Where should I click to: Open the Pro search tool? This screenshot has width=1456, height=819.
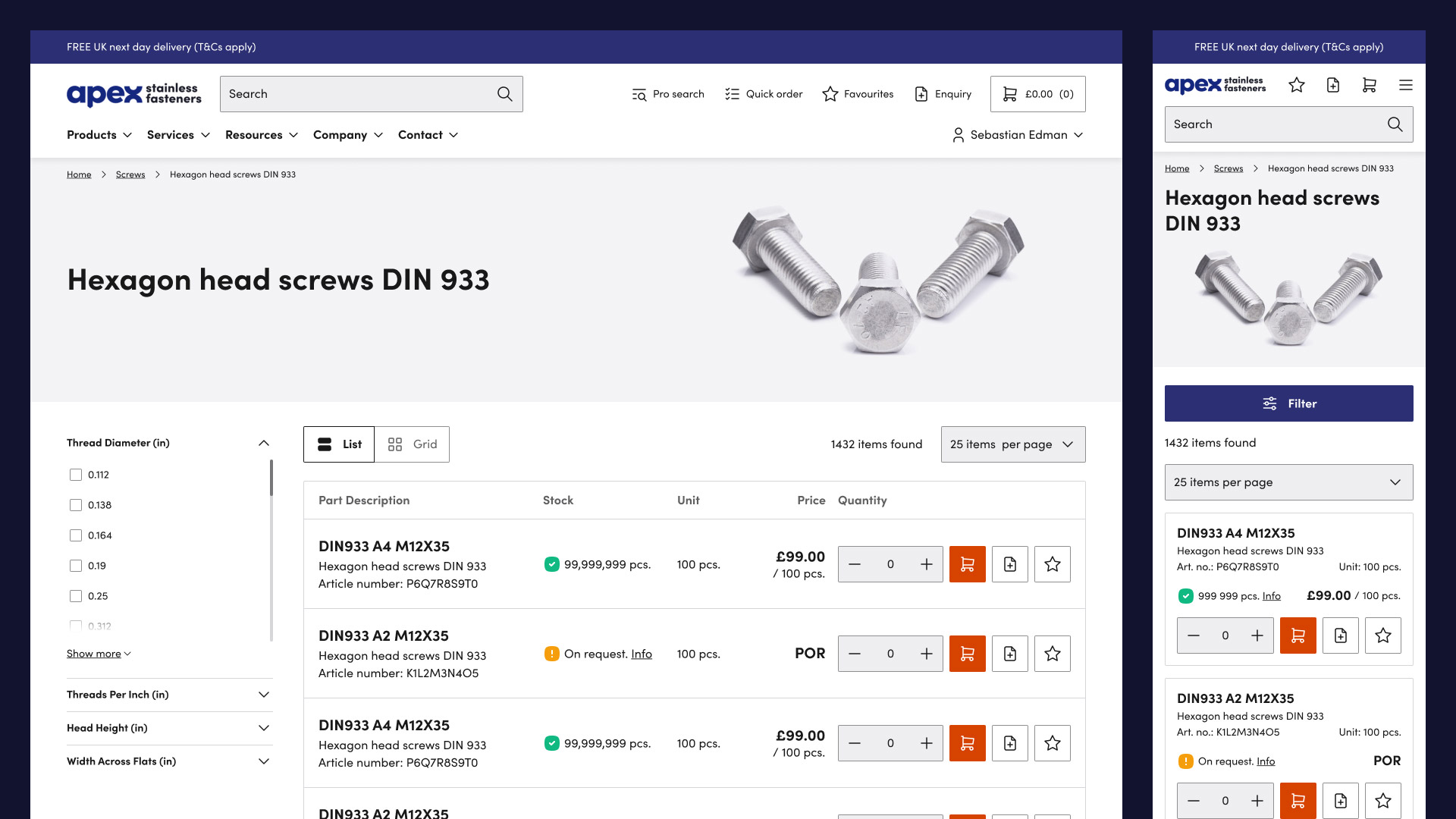point(667,94)
